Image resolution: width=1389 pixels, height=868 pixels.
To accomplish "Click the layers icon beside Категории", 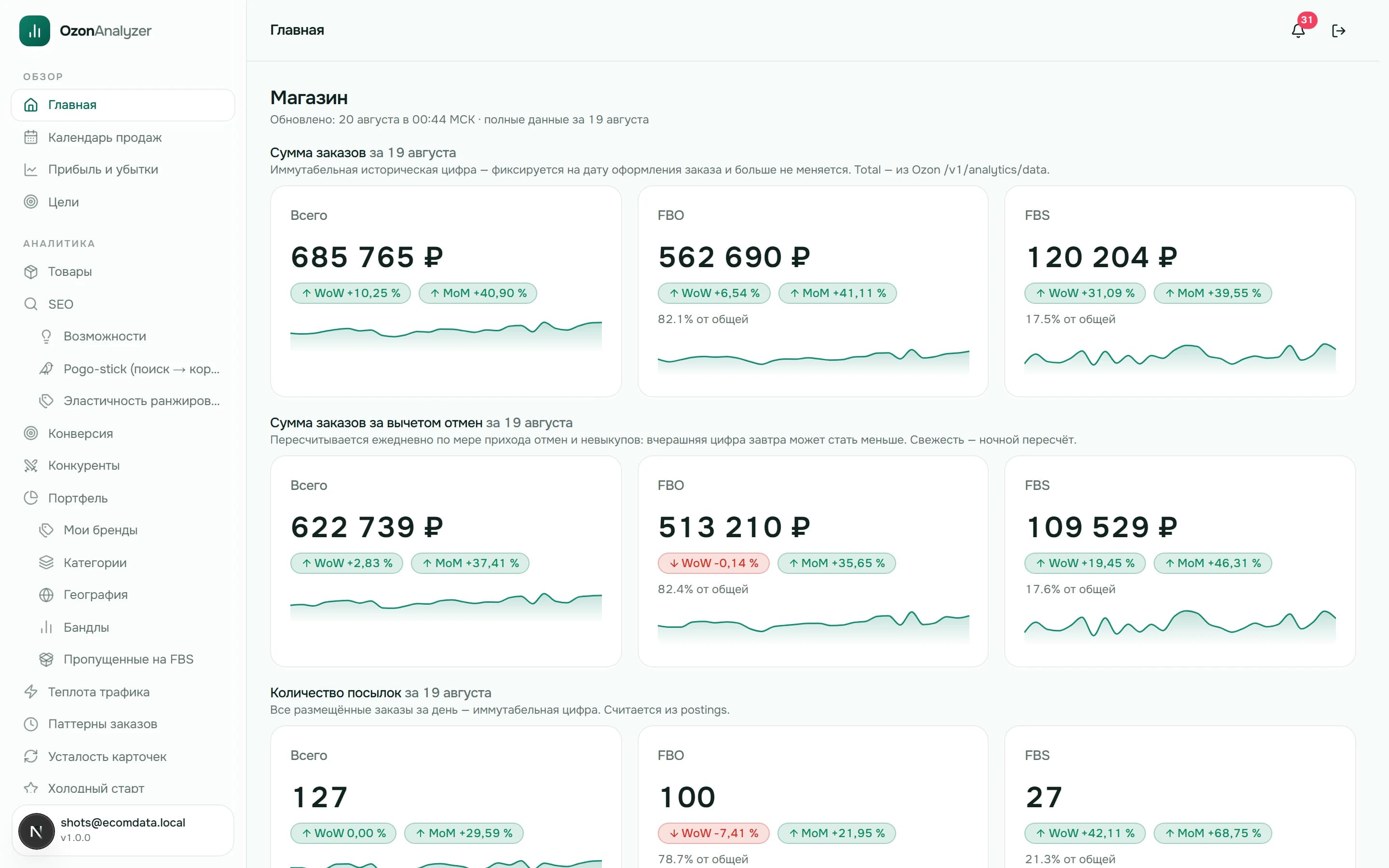I will 46,563.
